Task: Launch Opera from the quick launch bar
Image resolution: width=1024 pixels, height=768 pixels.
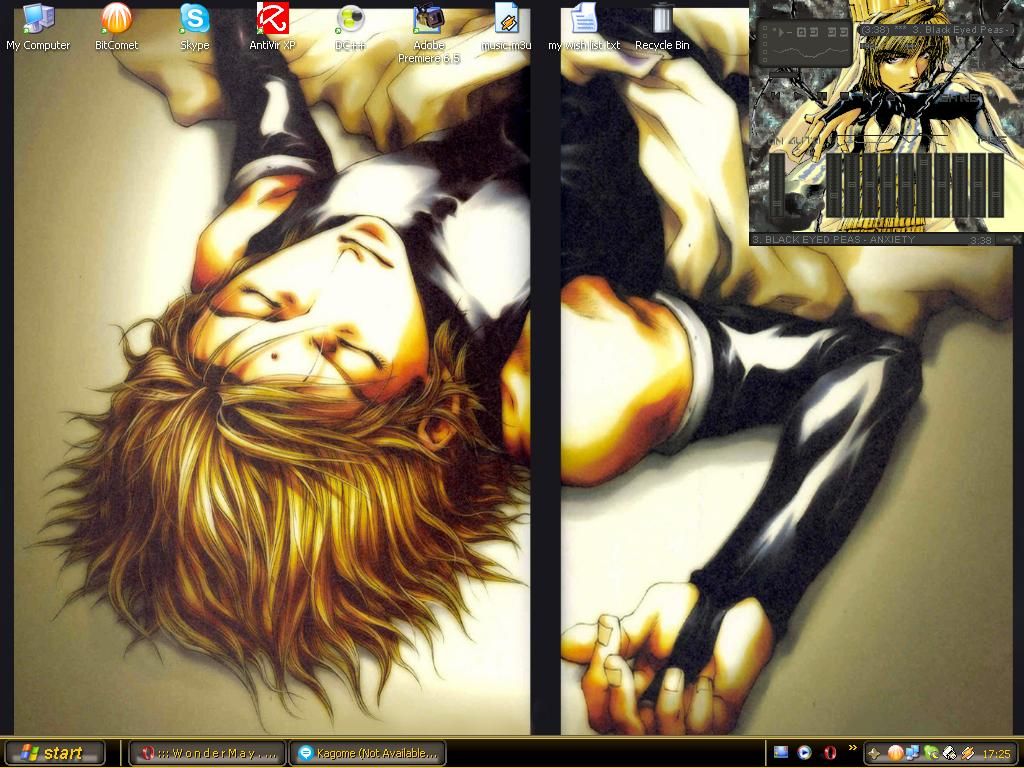Action: (829, 753)
